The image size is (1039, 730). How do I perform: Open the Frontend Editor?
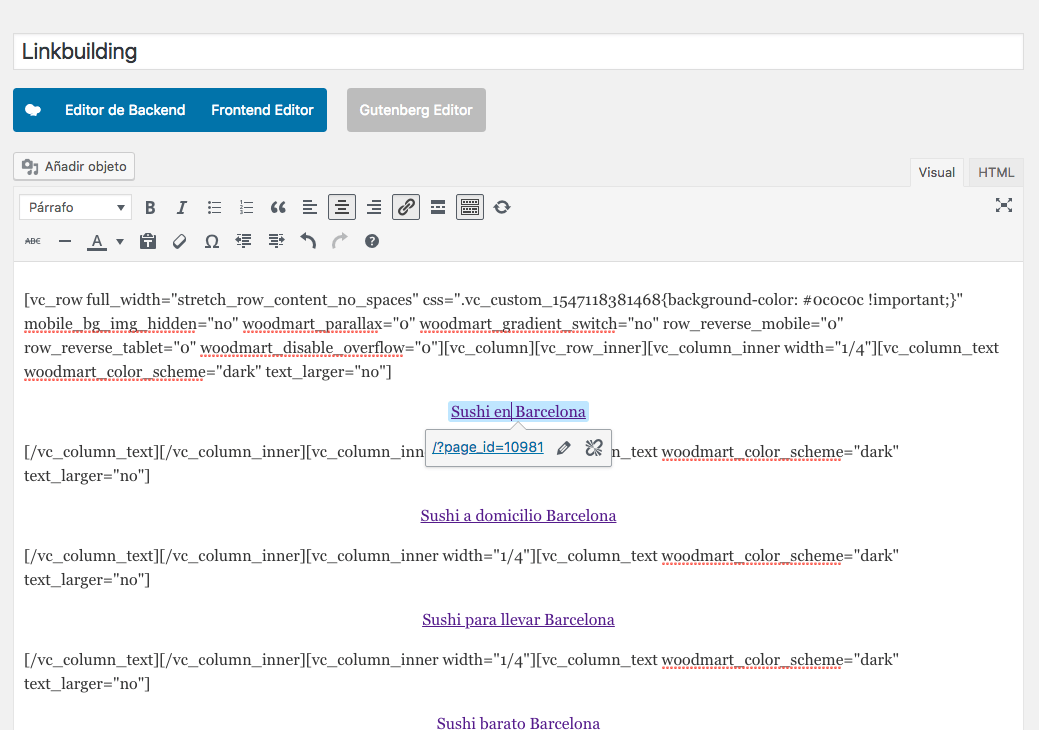click(262, 110)
